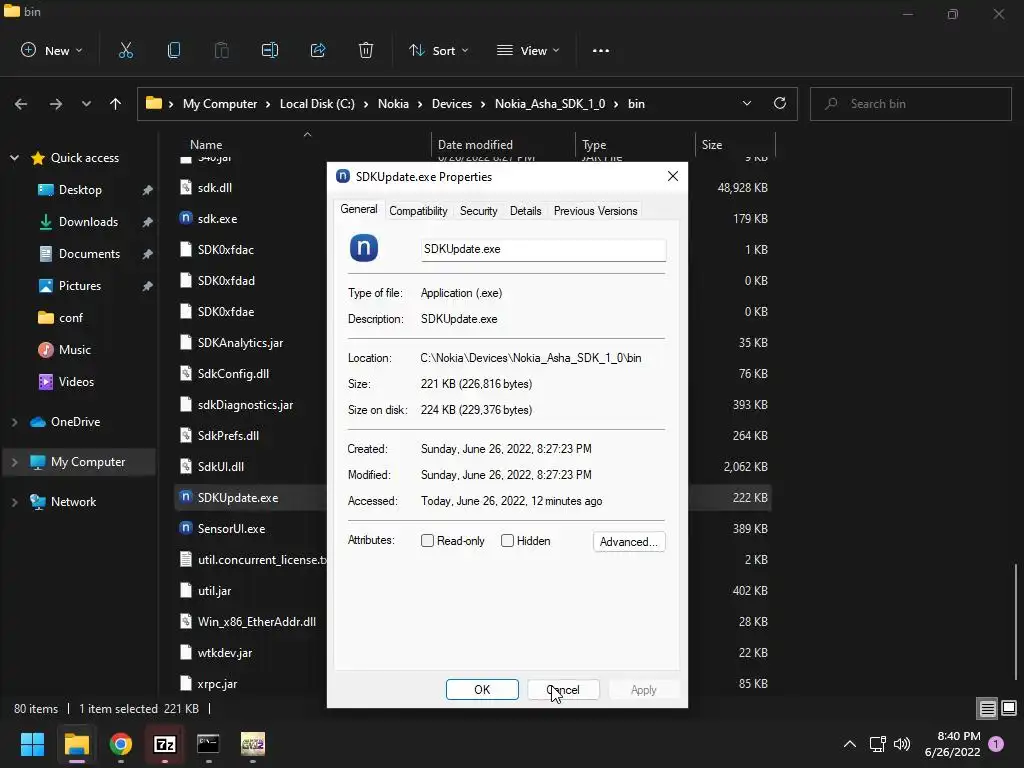Click the volume speaker tray icon

pyautogui.click(x=902, y=744)
